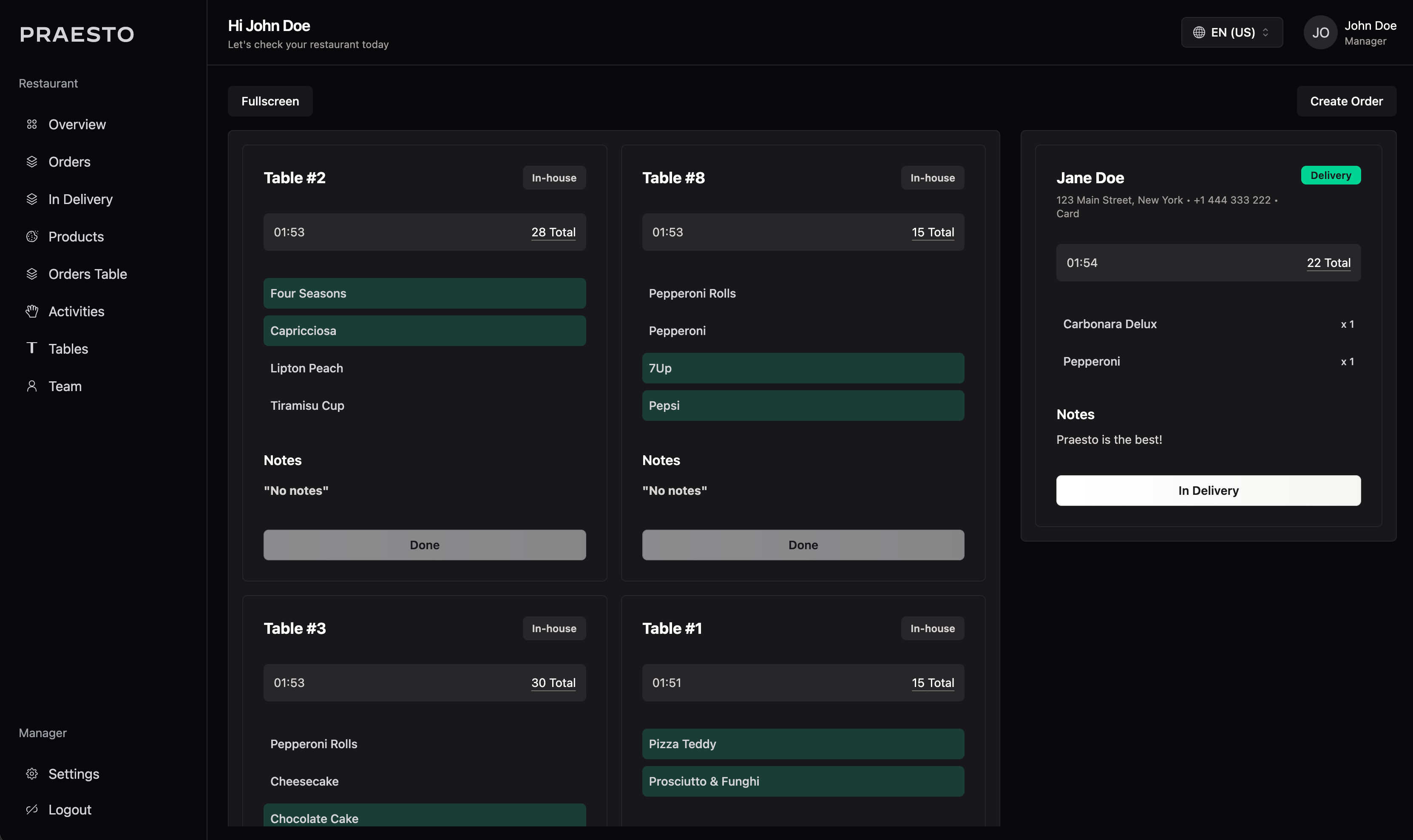Select the Products clock icon

[x=32, y=236]
